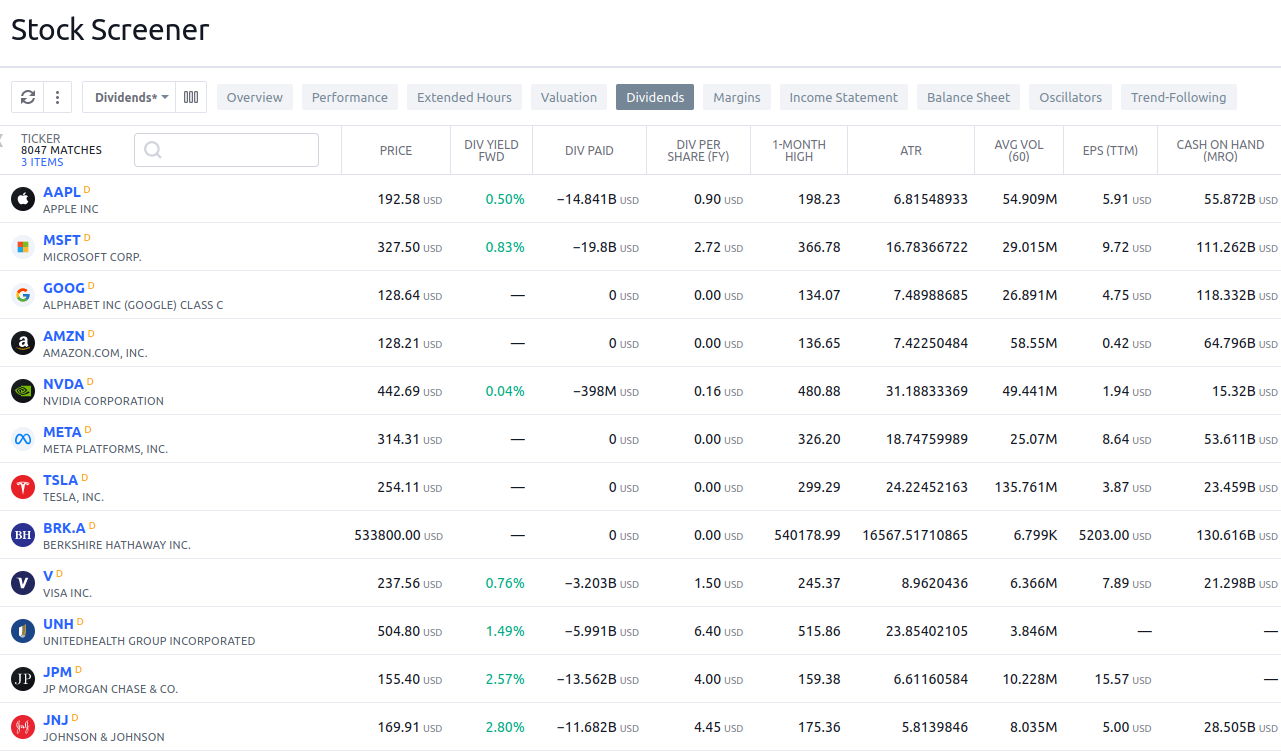
Task: Sort by the TICKER column header
Action: click(40, 138)
